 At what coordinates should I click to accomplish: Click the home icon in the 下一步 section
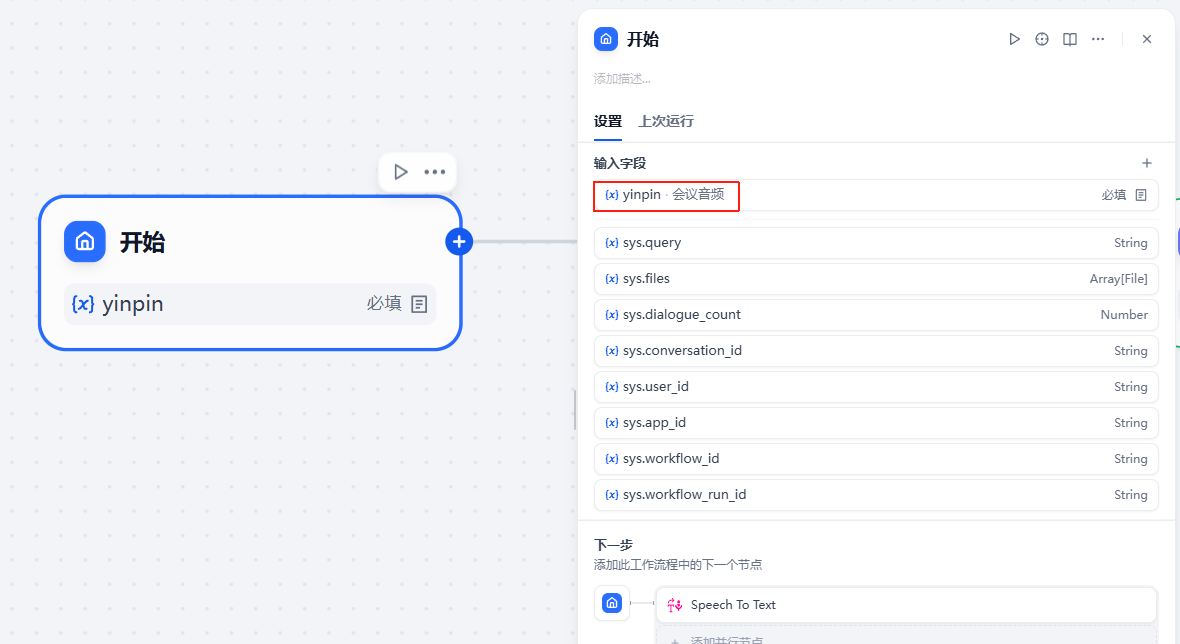[x=612, y=603]
